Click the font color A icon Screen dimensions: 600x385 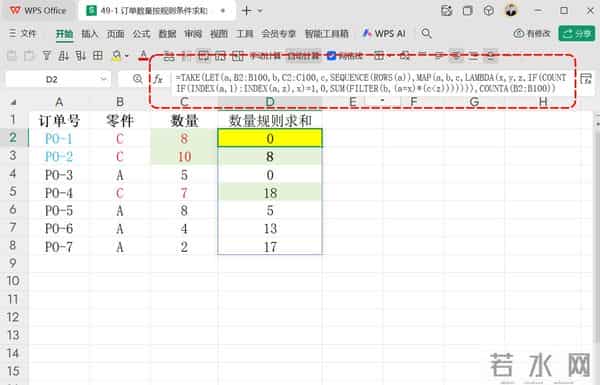pyautogui.click(x=143, y=56)
